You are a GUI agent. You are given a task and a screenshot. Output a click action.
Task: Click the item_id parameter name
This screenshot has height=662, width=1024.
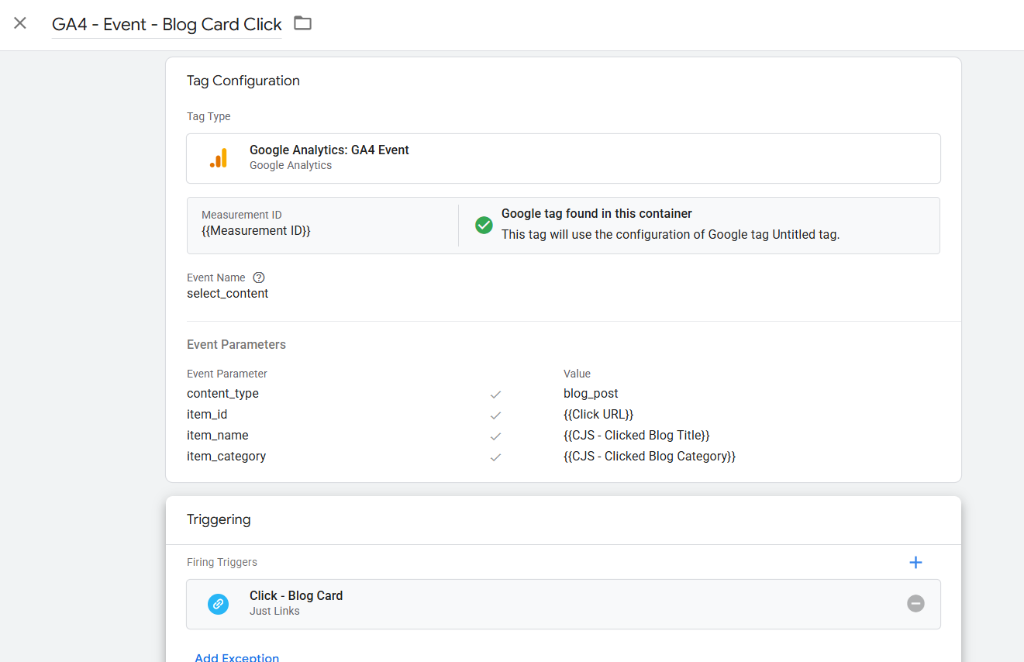(207, 415)
